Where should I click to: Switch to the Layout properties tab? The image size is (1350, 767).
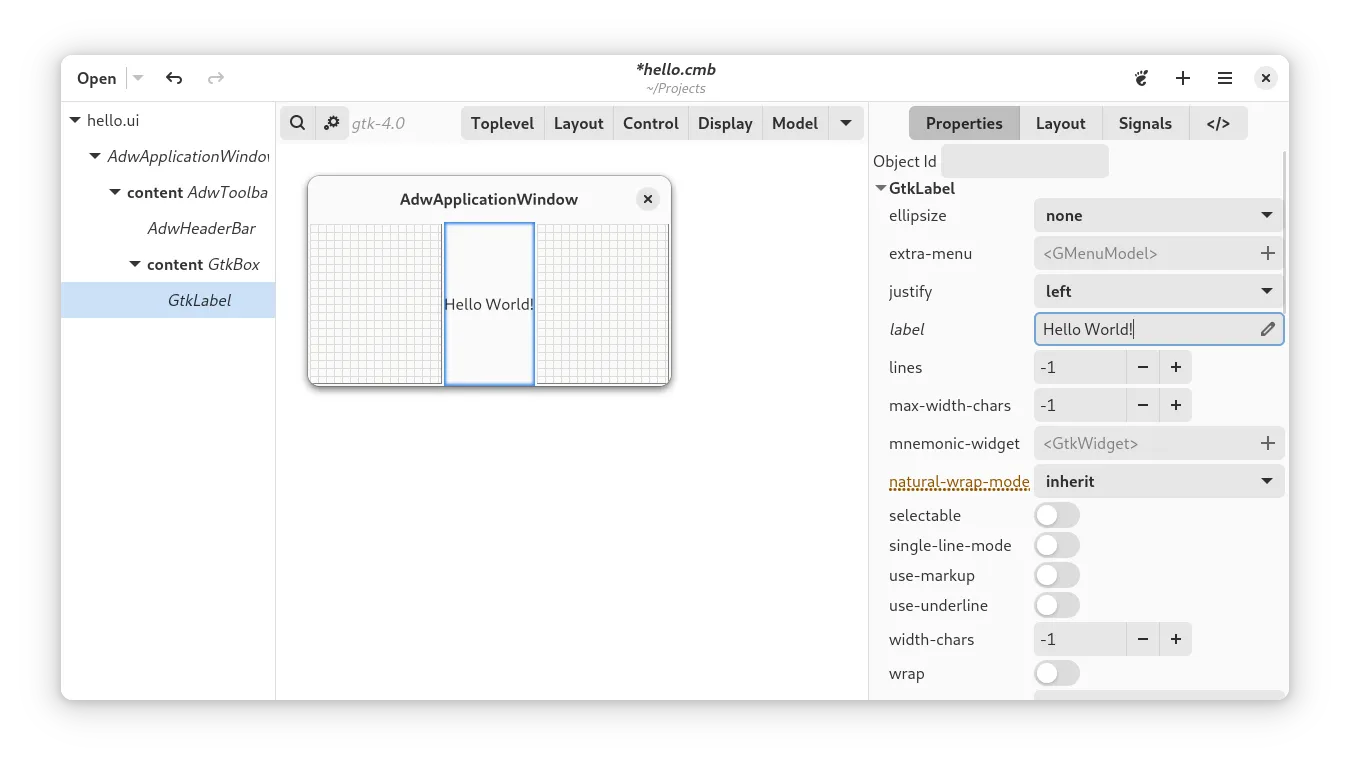(1060, 123)
